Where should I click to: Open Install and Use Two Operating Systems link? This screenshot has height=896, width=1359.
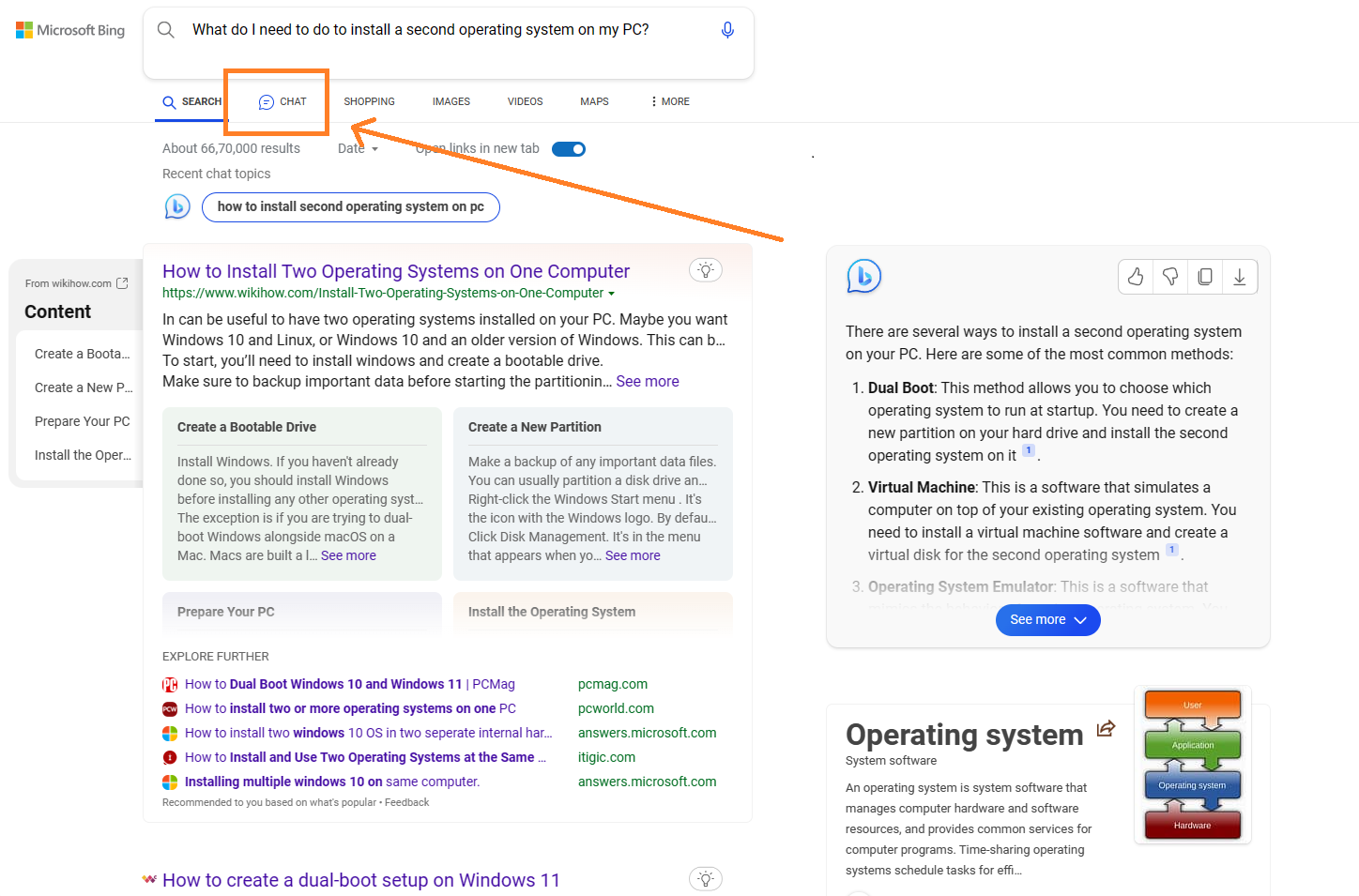point(365,757)
